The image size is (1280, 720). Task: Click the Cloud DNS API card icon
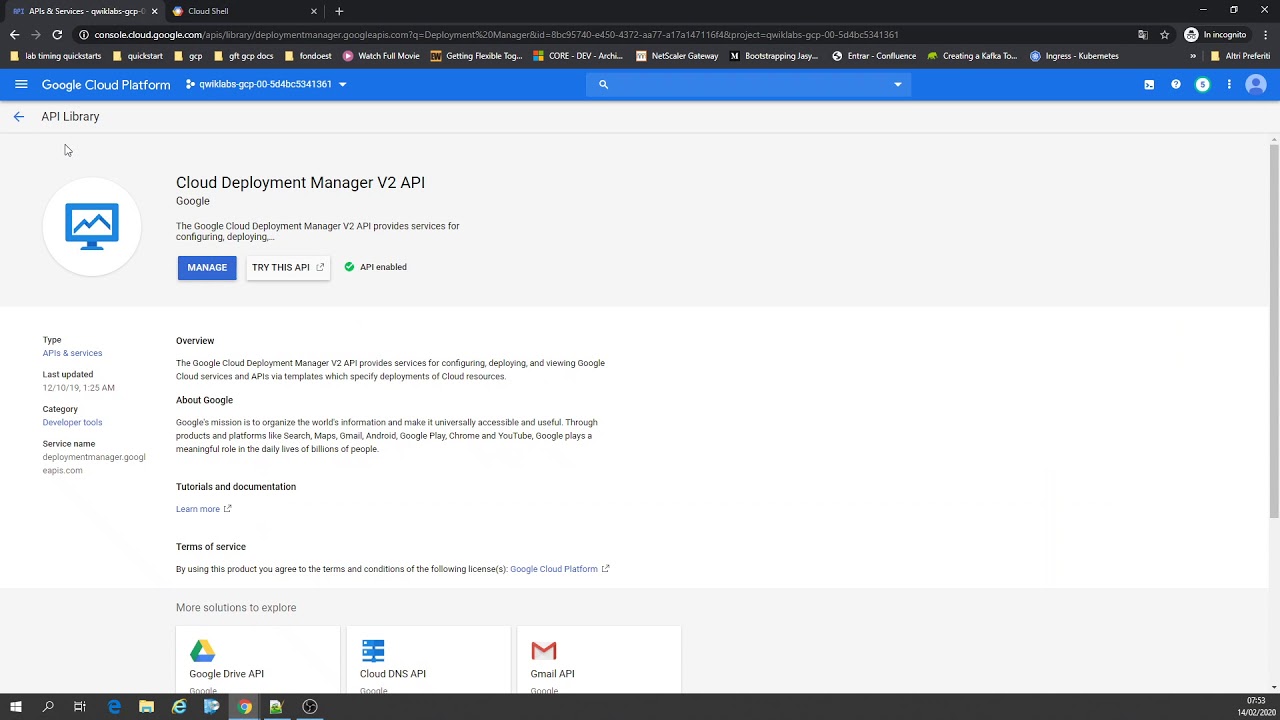pyautogui.click(x=373, y=651)
